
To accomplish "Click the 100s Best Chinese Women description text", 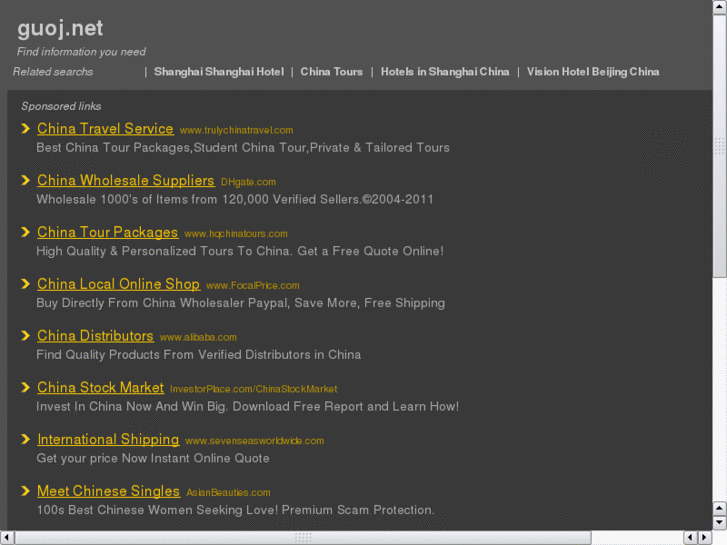I will 236,510.
